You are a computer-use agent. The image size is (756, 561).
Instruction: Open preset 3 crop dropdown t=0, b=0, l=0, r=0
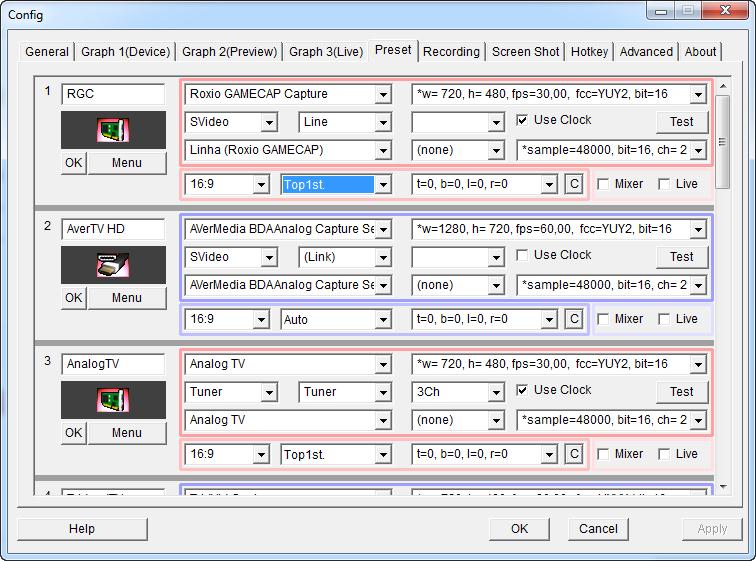[x=484, y=454]
